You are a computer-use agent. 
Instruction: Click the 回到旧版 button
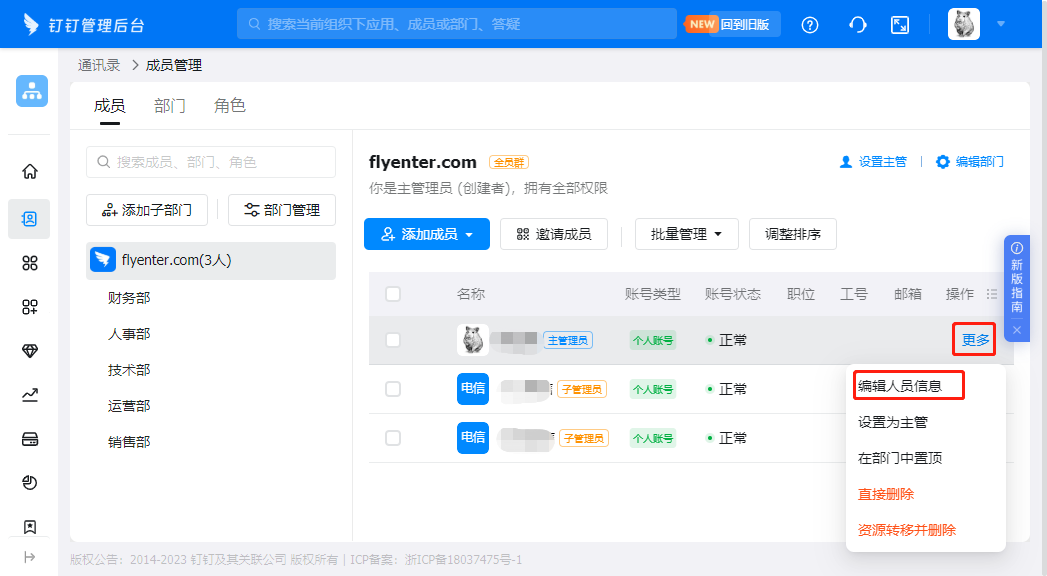click(745, 25)
